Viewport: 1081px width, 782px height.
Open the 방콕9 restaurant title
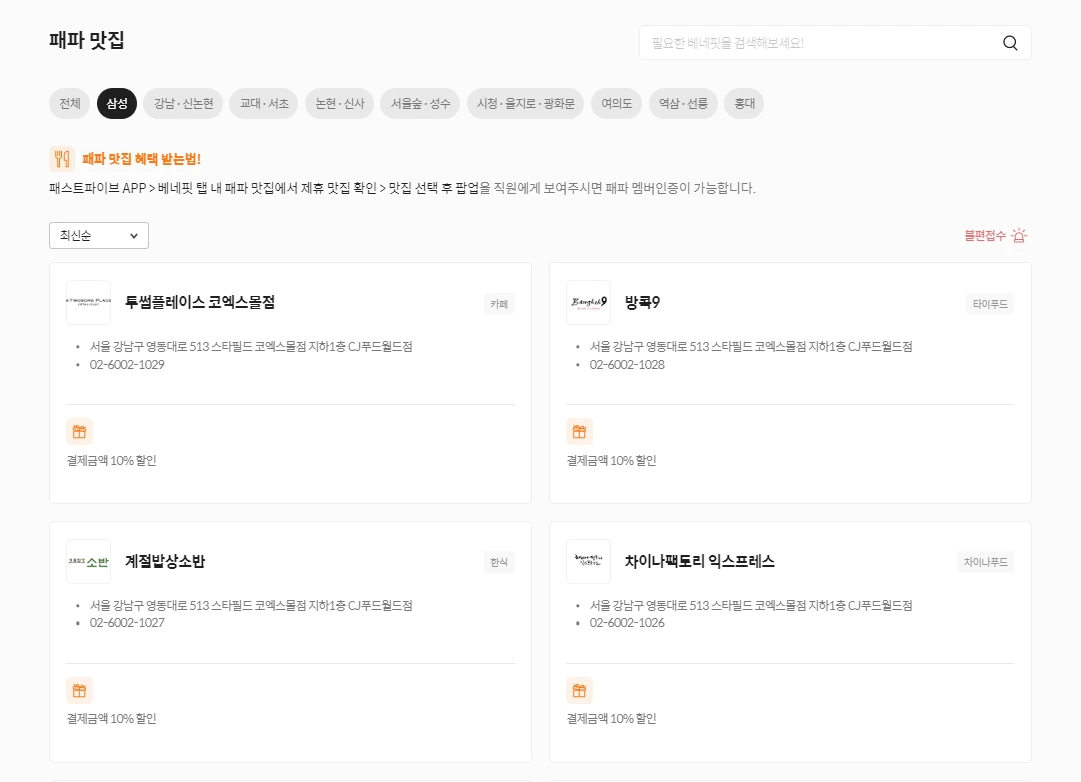click(x=642, y=302)
